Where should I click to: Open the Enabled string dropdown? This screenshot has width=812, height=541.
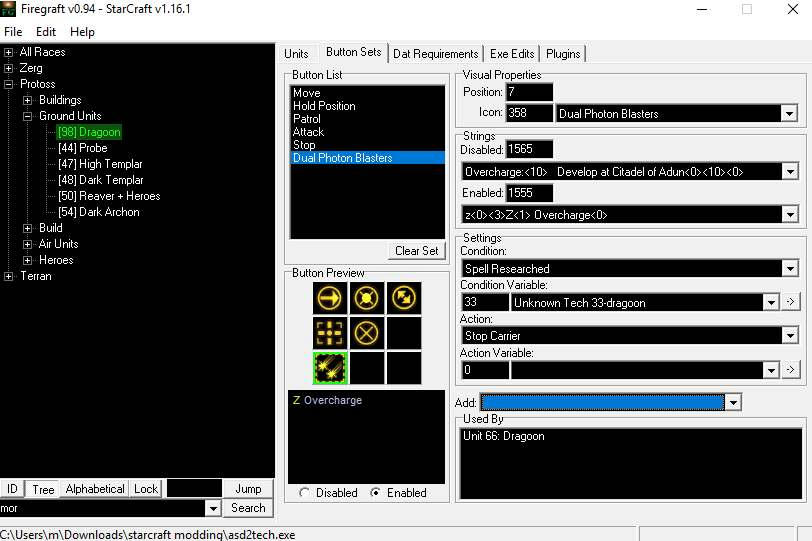click(790, 215)
